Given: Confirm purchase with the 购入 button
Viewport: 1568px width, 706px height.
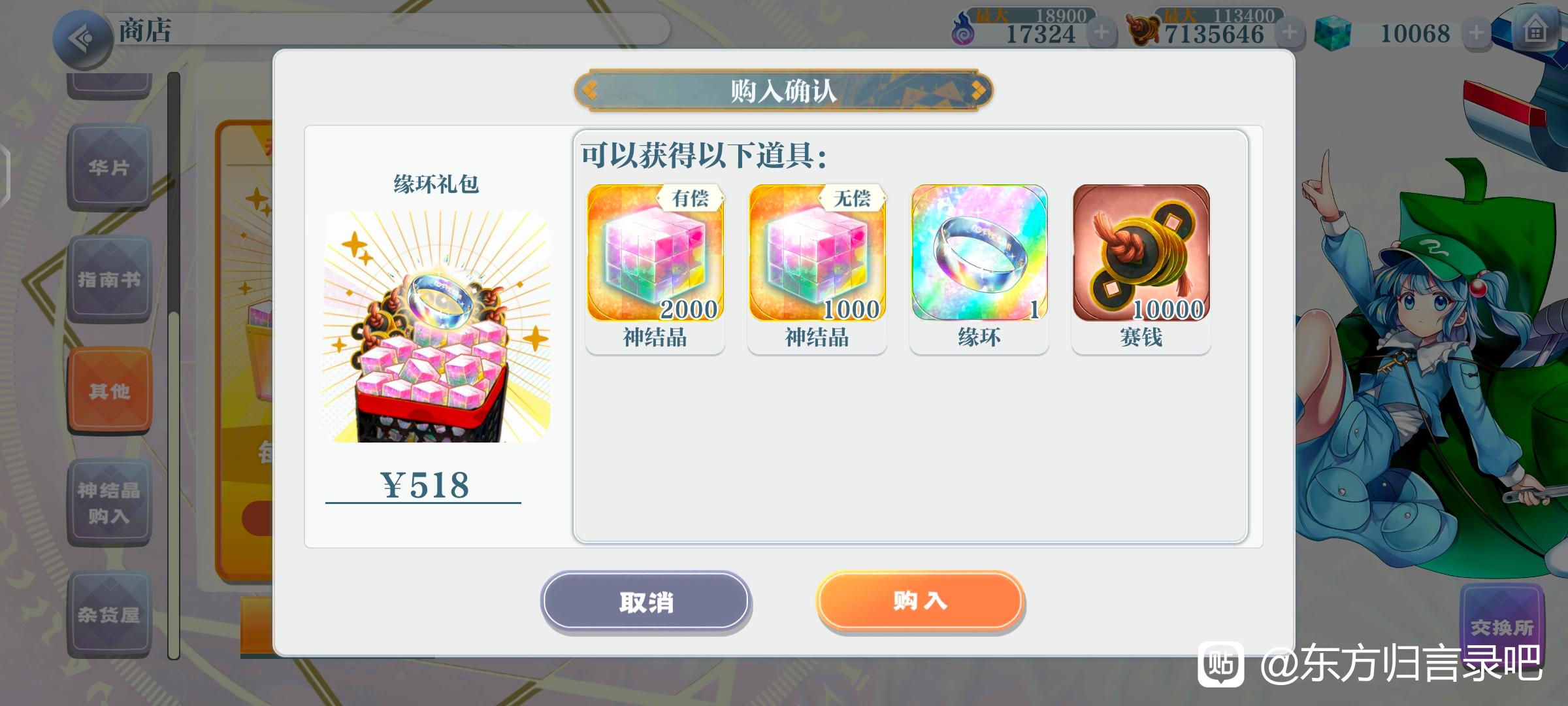Looking at the screenshot, I should 920,601.
